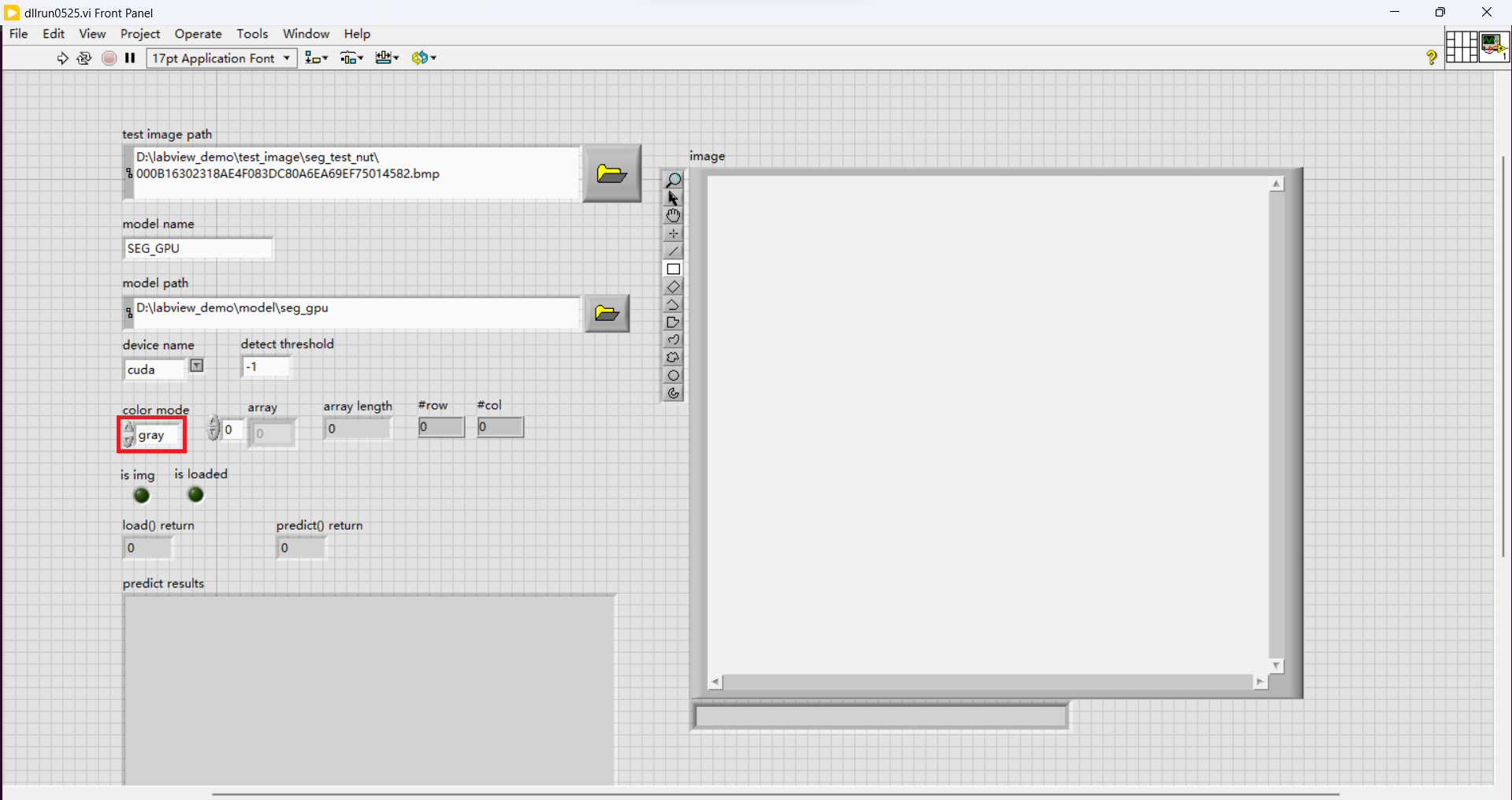Image resolution: width=1512 pixels, height=800 pixels.
Task: Click the Abort Execution stop icon
Action: pyautogui.click(x=110, y=58)
